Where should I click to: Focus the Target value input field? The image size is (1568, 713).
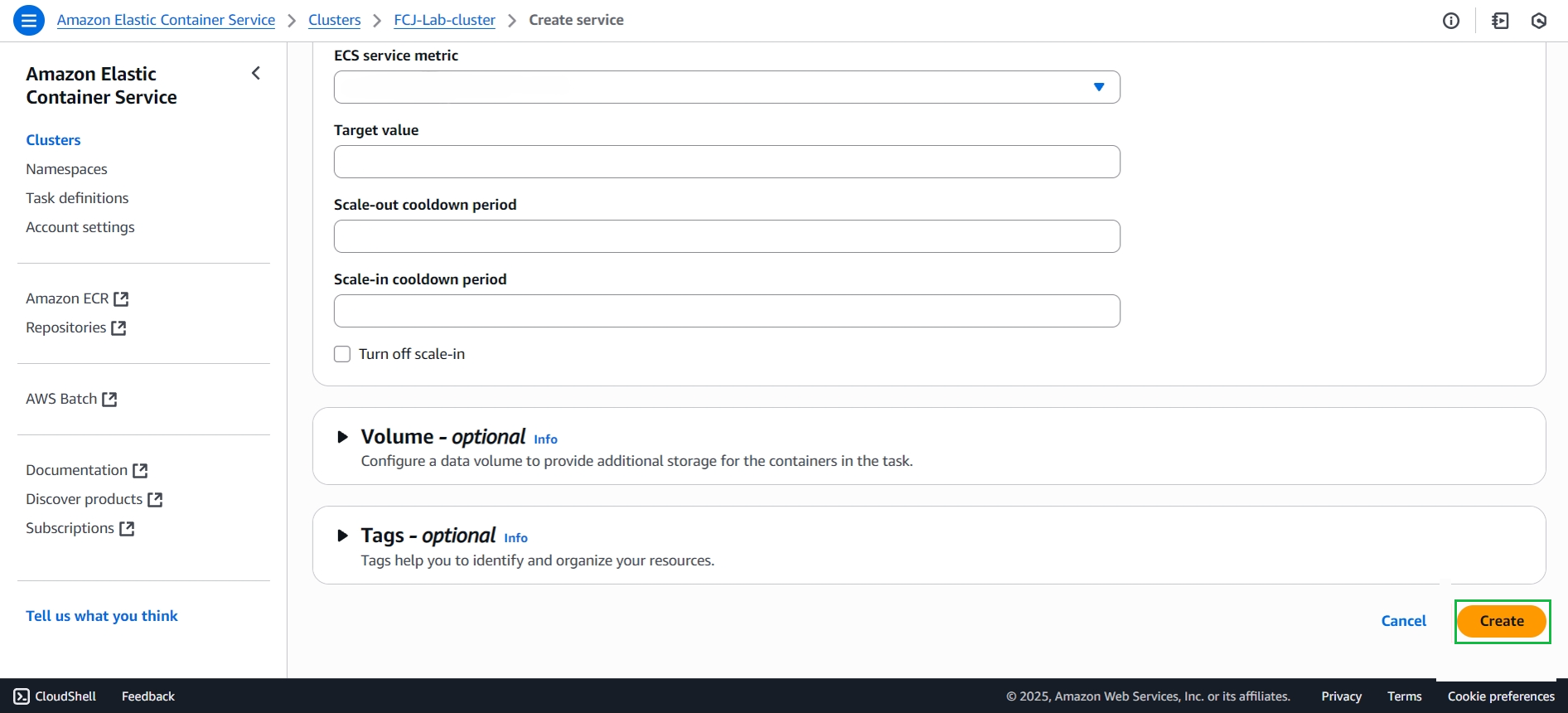pos(727,162)
